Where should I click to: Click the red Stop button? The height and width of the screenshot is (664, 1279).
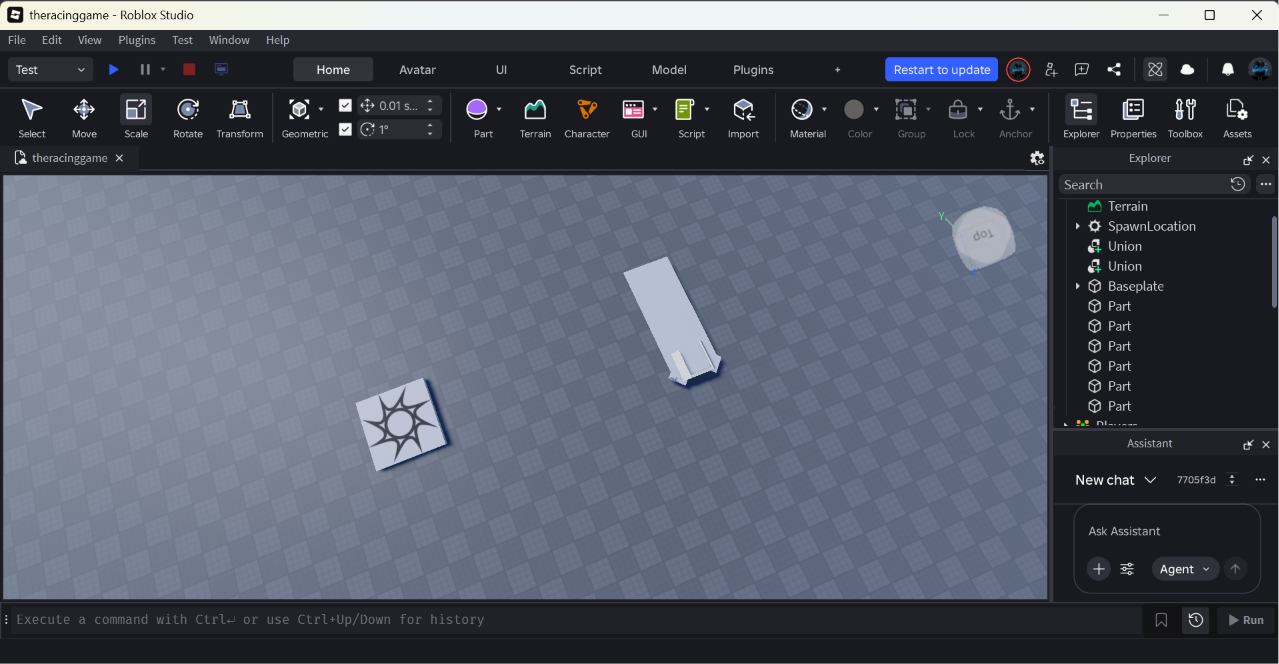tap(189, 70)
